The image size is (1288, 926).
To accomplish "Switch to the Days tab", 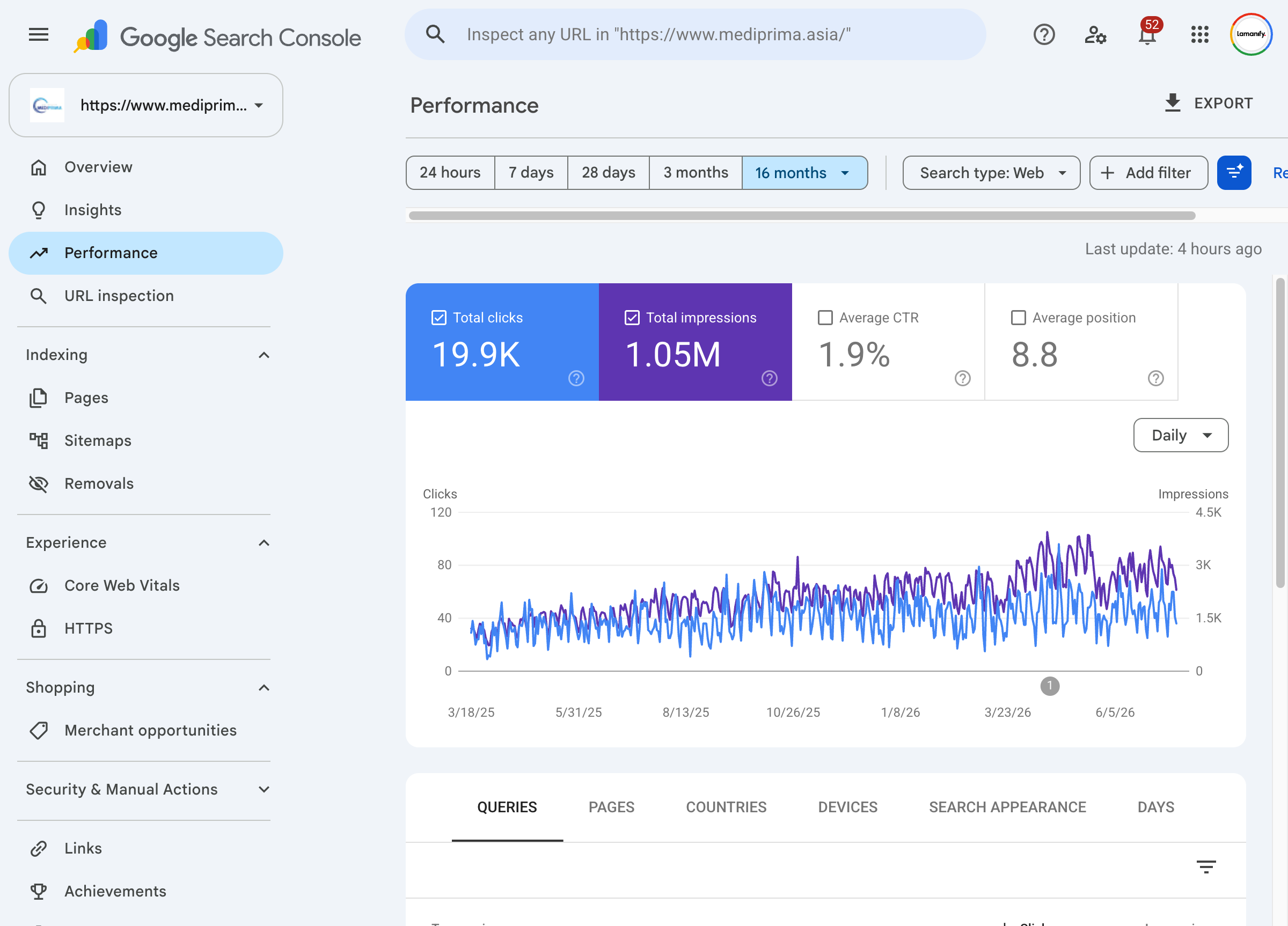I will point(1155,807).
